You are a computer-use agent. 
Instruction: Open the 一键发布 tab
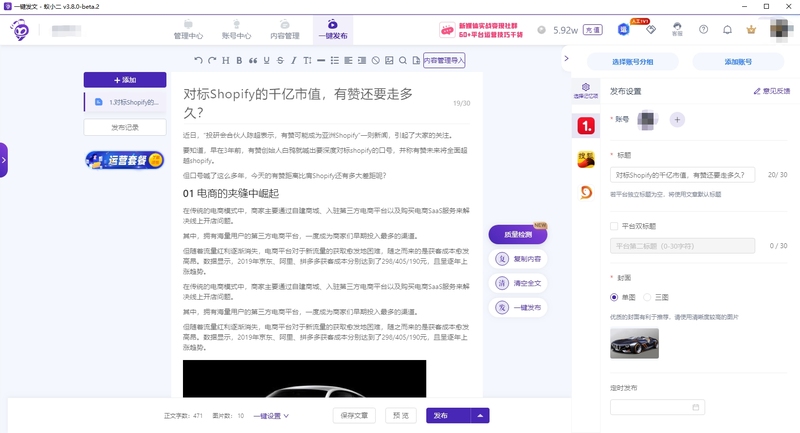333,30
